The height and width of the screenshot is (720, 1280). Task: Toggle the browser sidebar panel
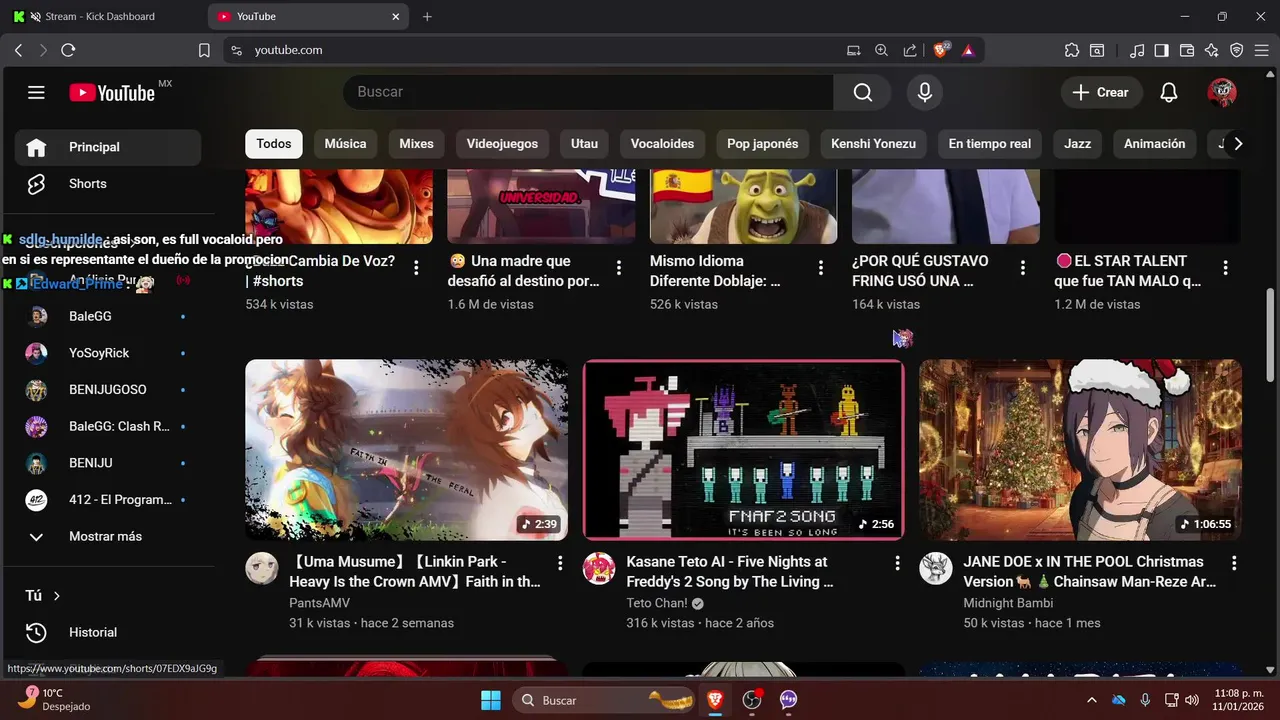(1162, 50)
